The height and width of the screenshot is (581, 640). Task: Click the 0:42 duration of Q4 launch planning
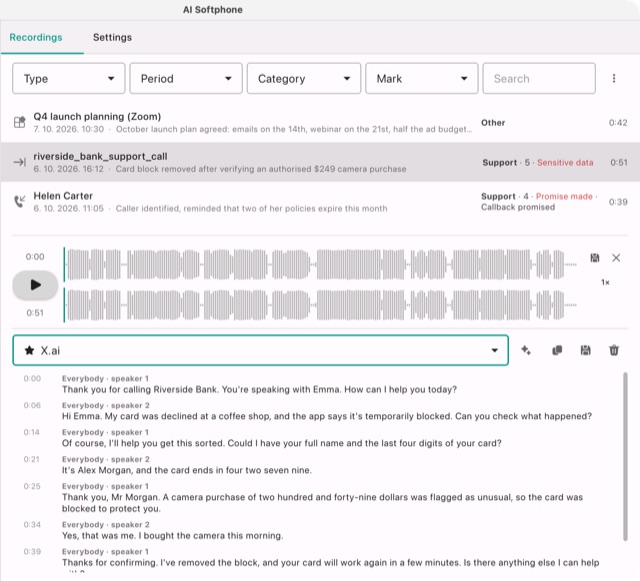[618, 122]
